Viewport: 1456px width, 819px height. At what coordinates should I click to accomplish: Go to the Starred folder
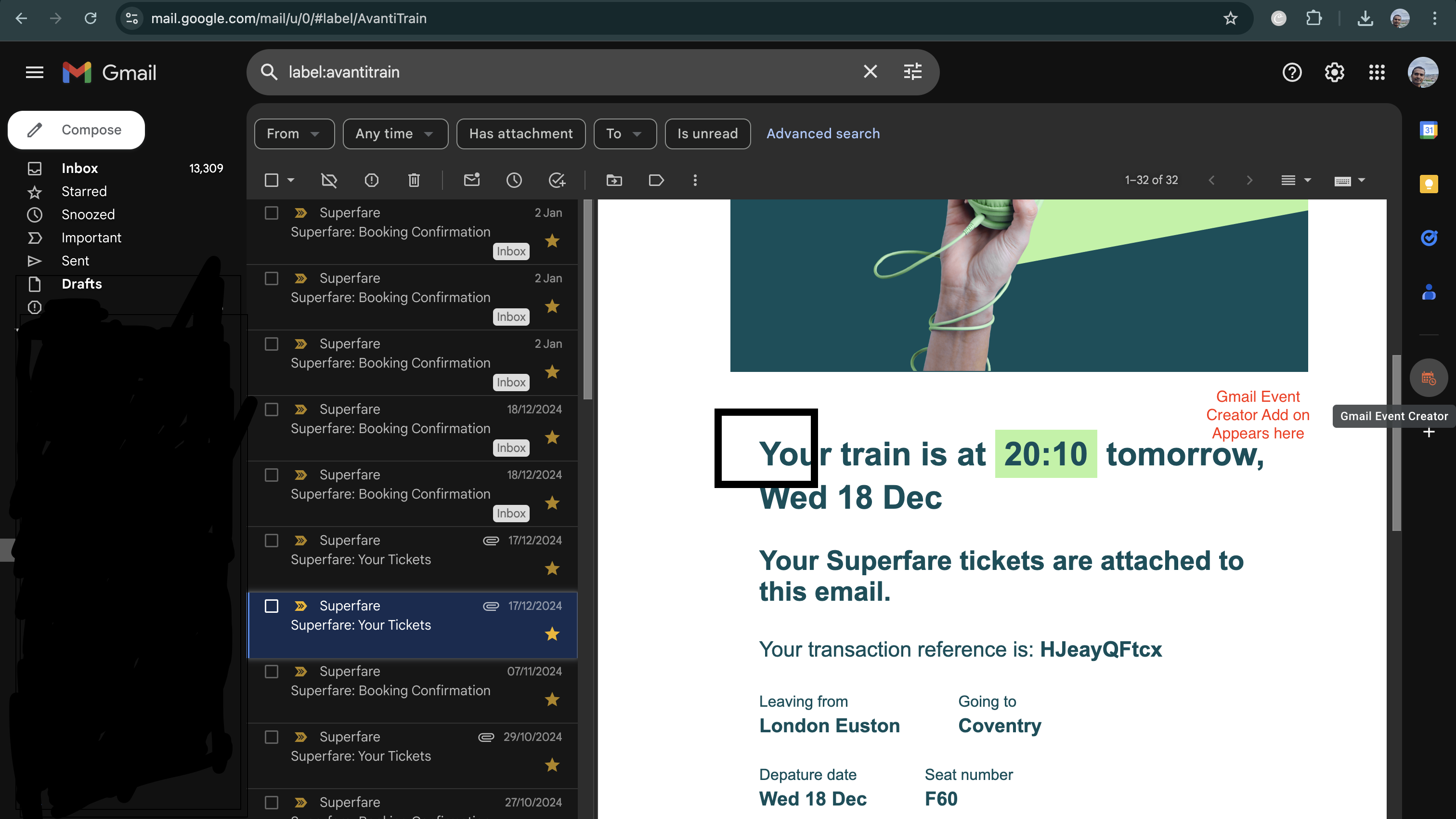[x=84, y=191]
